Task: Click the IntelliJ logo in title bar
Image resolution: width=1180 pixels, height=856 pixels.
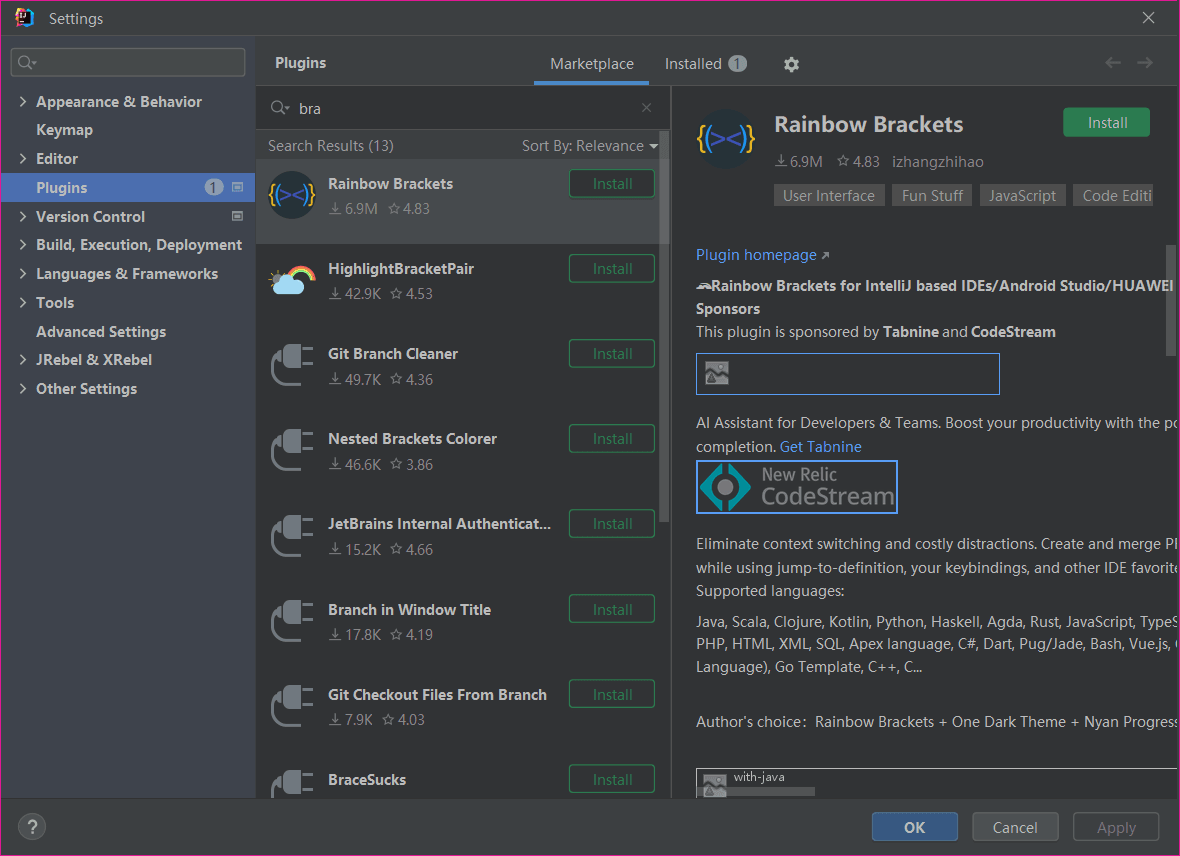Action: click(24, 17)
